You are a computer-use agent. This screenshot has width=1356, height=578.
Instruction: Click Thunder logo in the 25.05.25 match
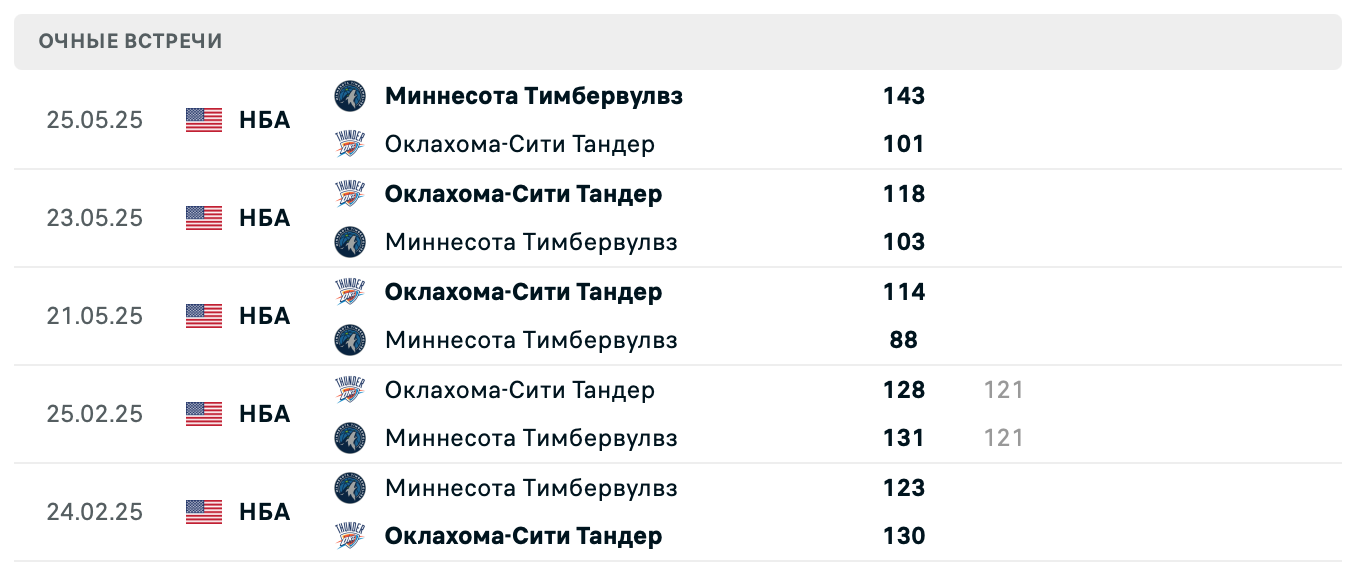pos(350,144)
